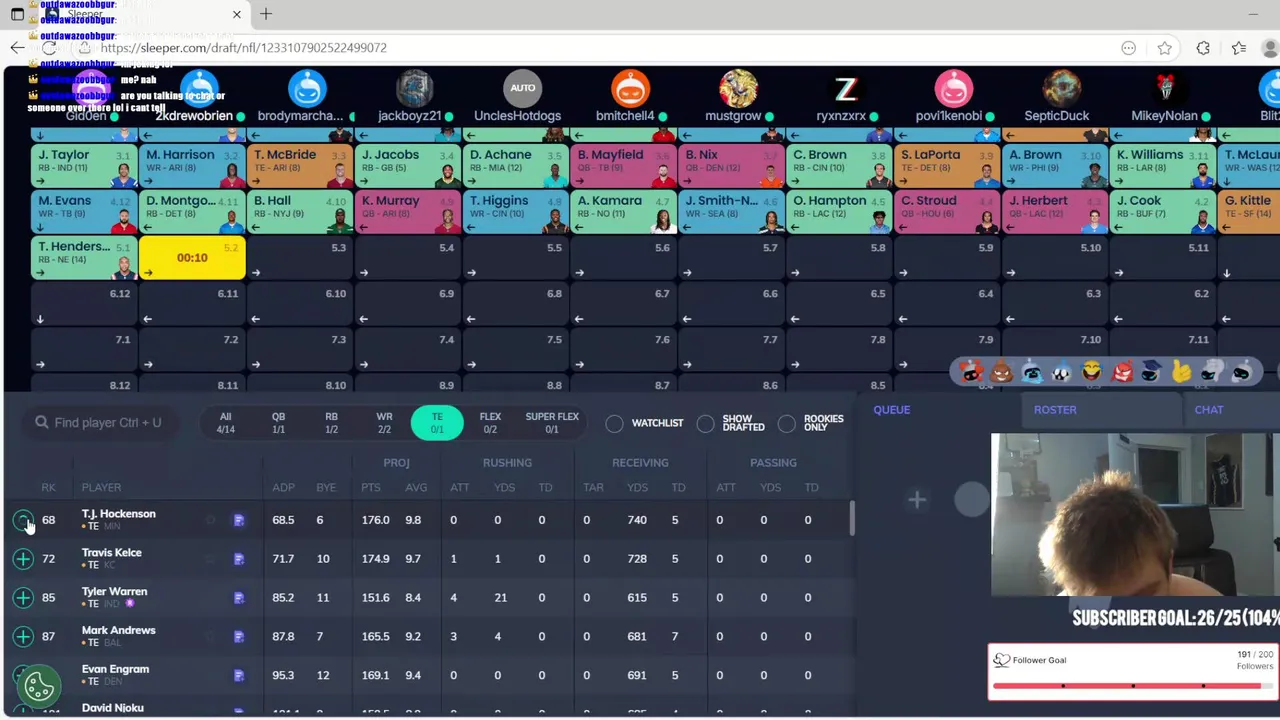This screenshot has height=720, width=1280.
Task: Sort by the BYE column header
Action: click(326, 487)
